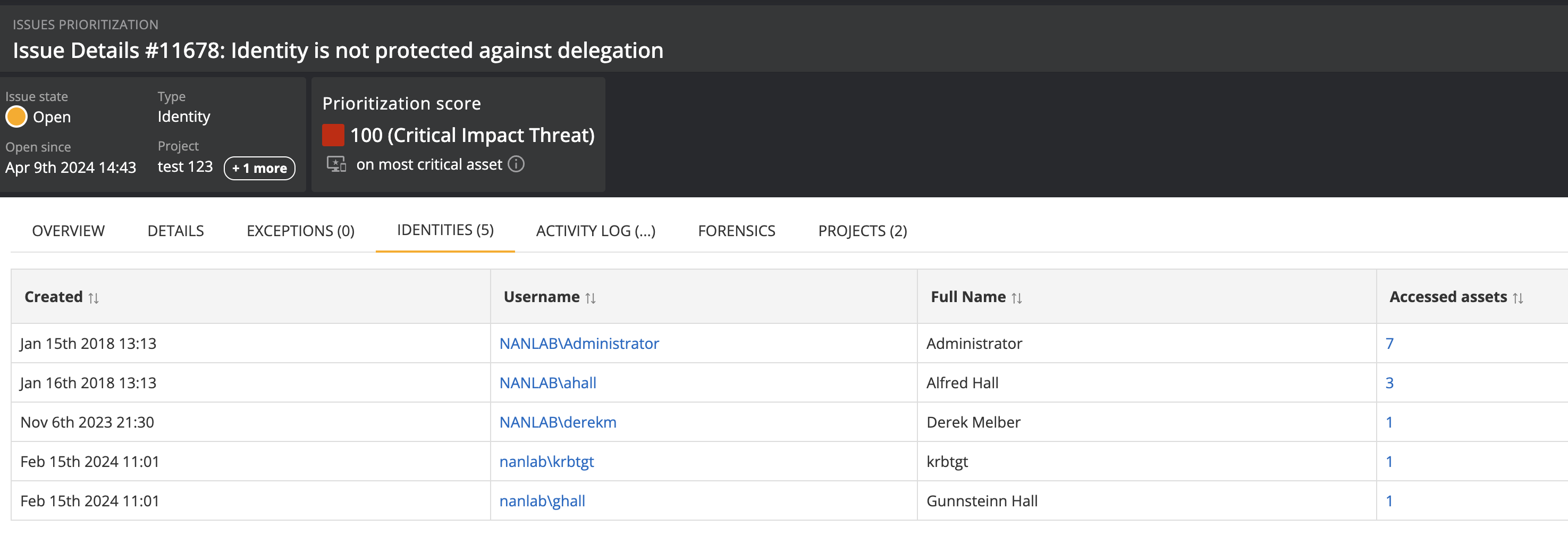1568x551 pixels.
Task: Click the info icon beside most critical asset
Action: tap(516, 164)
